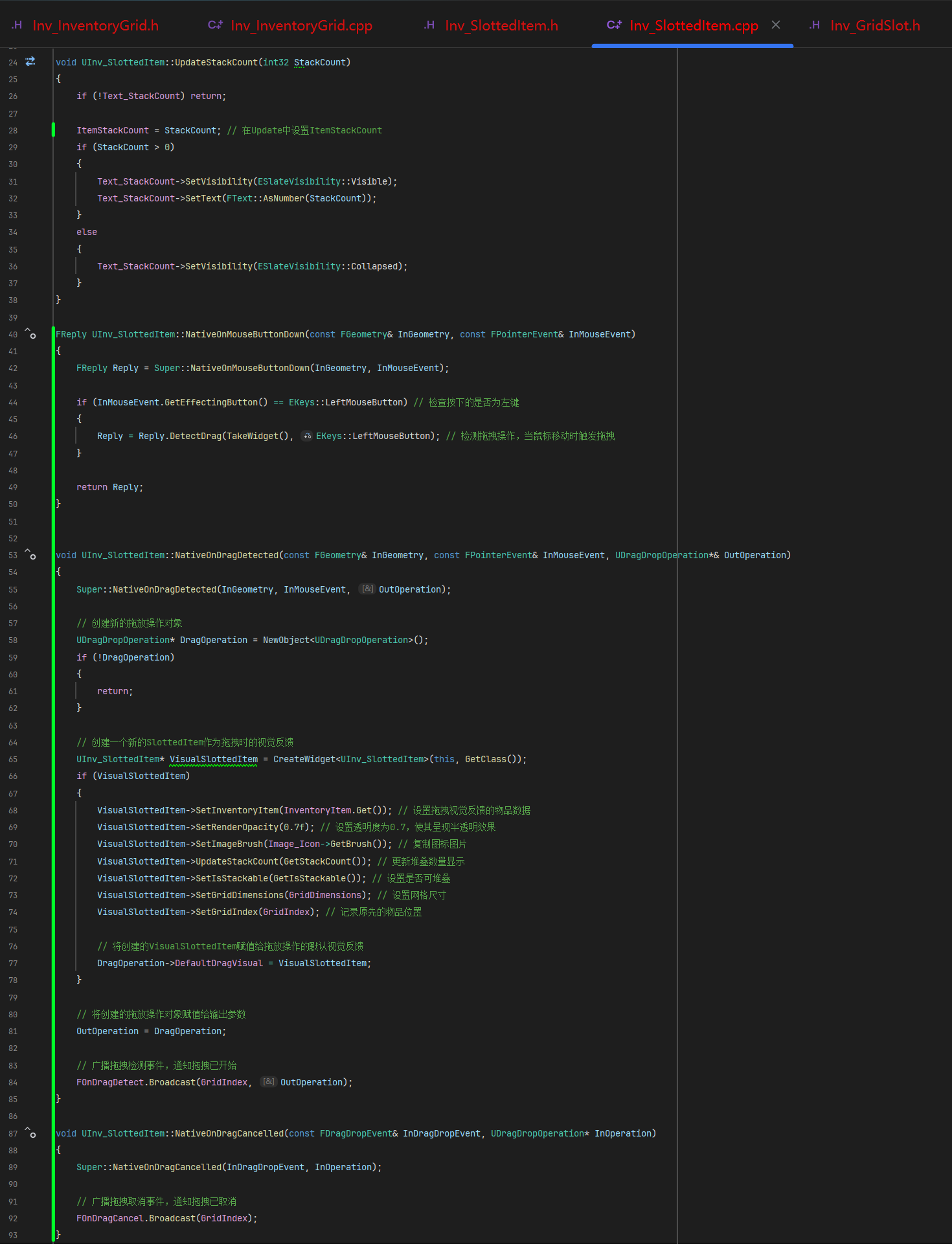Click GetStackCount() on line 71
The width and height of the screenshot is (952, 1244).
coord(323,861)
